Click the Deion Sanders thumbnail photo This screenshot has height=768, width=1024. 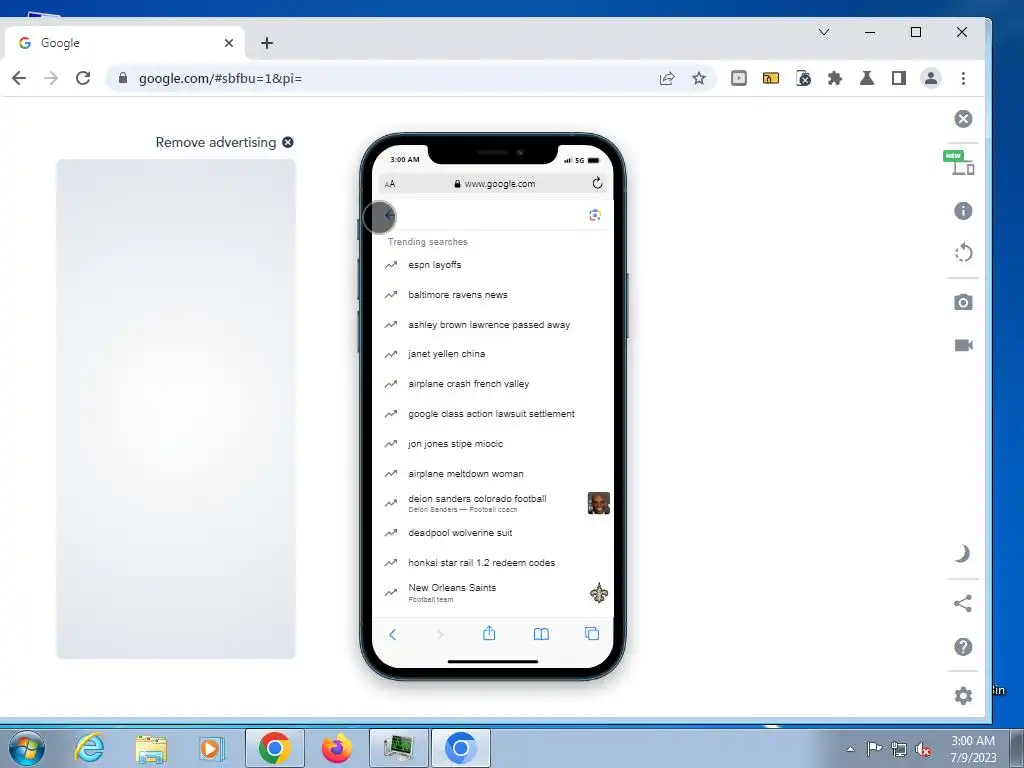[x=598, y=503]
